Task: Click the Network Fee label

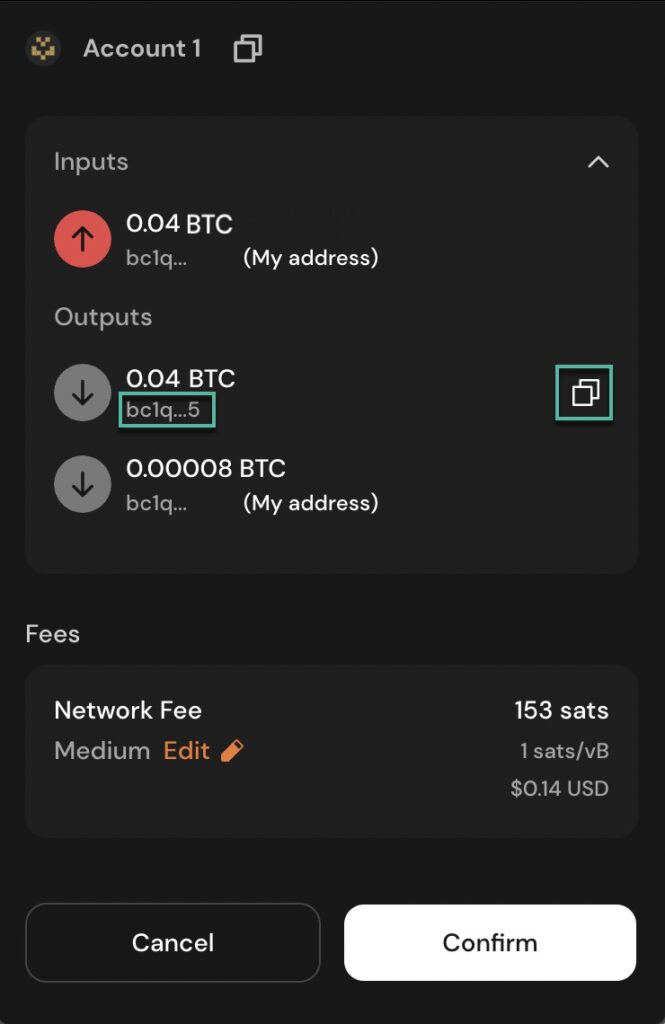Action: [128, 711]
